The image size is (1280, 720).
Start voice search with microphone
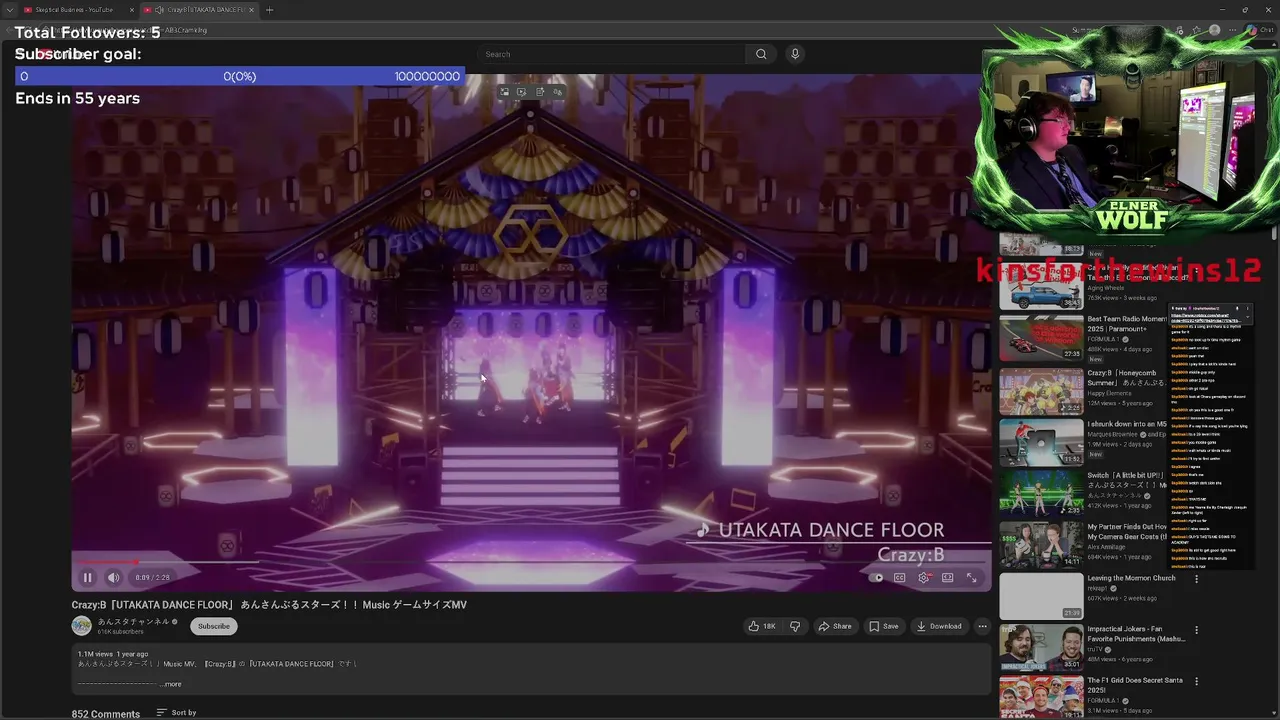pos(795,54)
